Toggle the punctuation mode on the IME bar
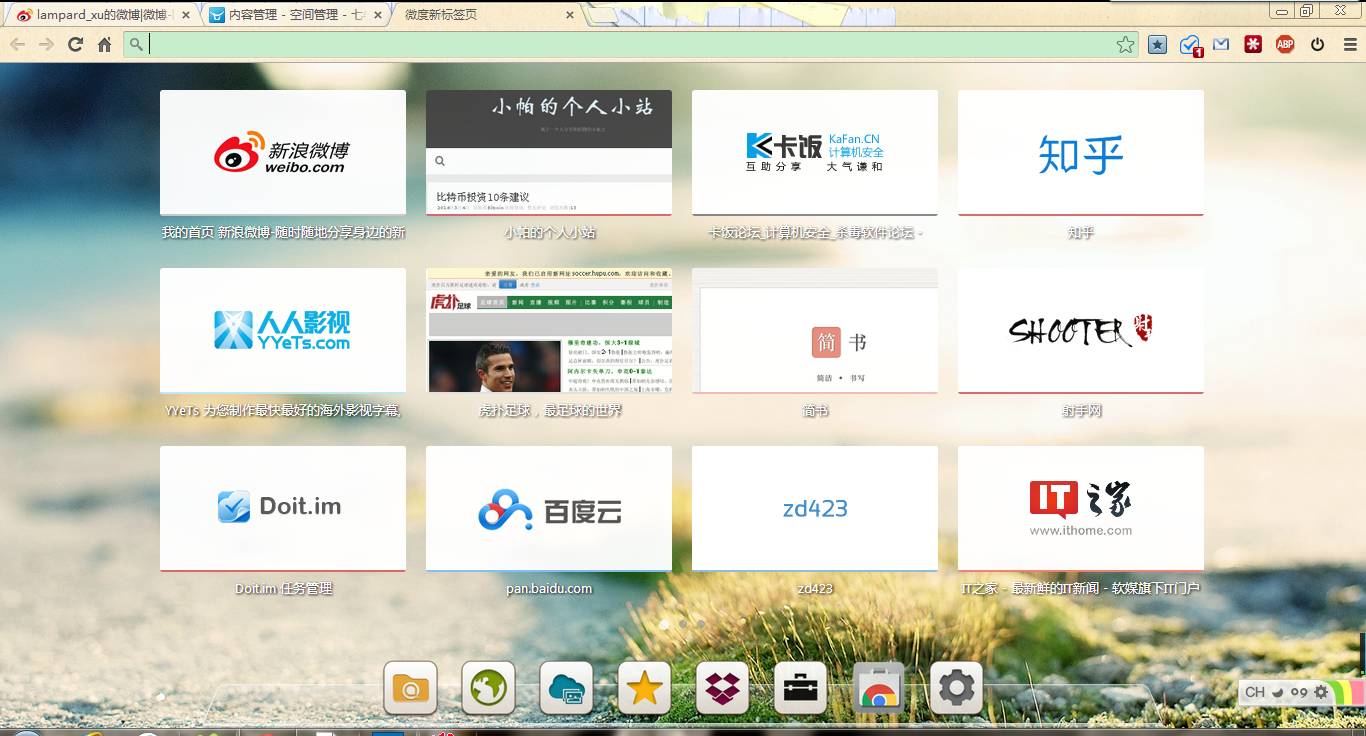The width and height of the screenshot is (1366, 736). pyautogui.click(x=1299, y=692)
